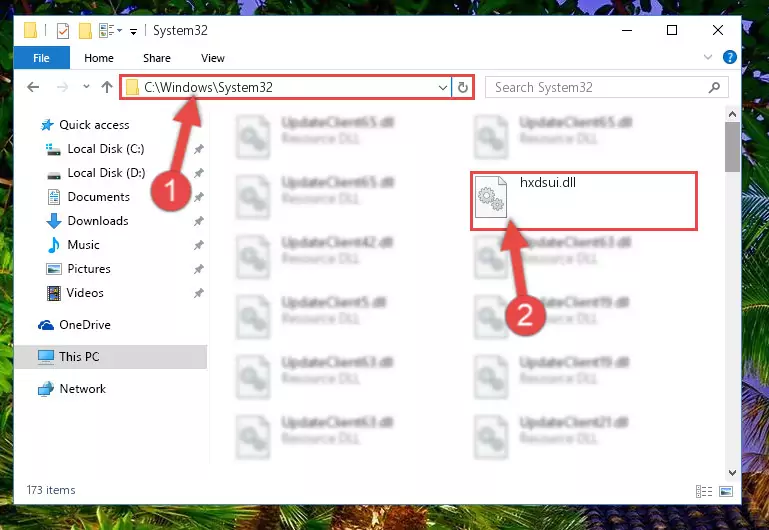Minimize the System32 window
This screenshot has width=769, height=530.
point(627,30)
